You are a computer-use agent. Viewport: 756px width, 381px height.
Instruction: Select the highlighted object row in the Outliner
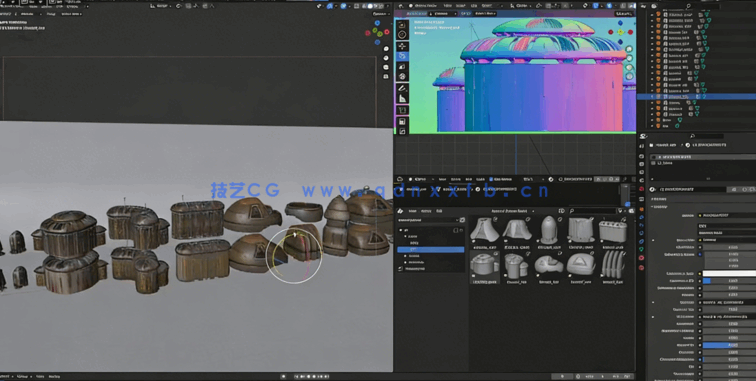click(696, 96)
